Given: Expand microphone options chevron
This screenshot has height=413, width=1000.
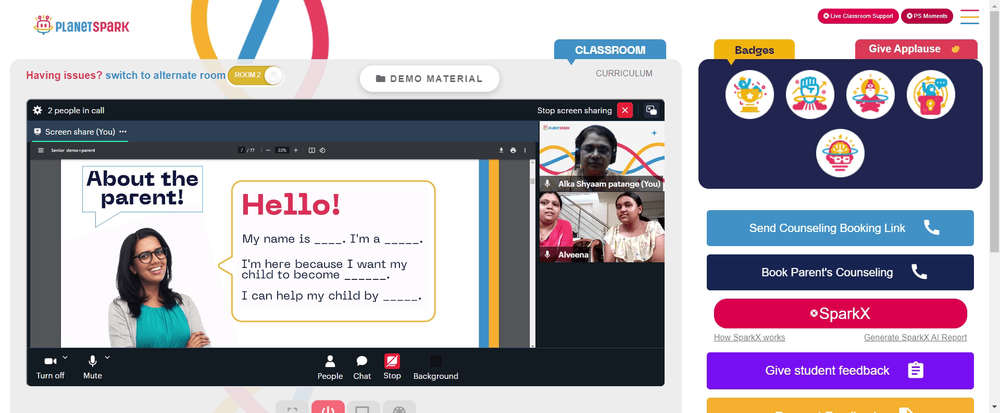Looking at the screenshot, I should pyautogui.click(x=107, y=358).
